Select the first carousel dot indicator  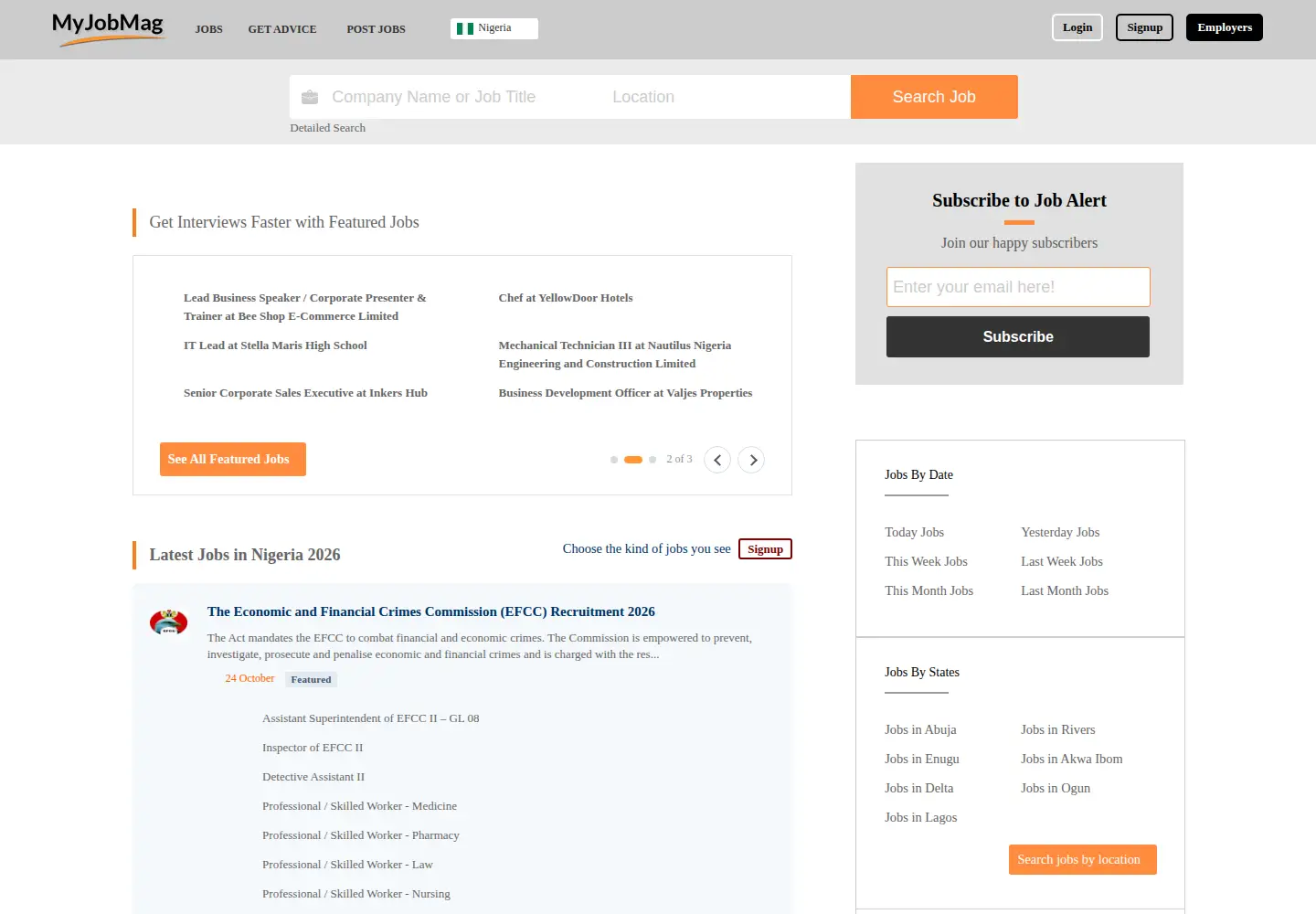(614, 460)
